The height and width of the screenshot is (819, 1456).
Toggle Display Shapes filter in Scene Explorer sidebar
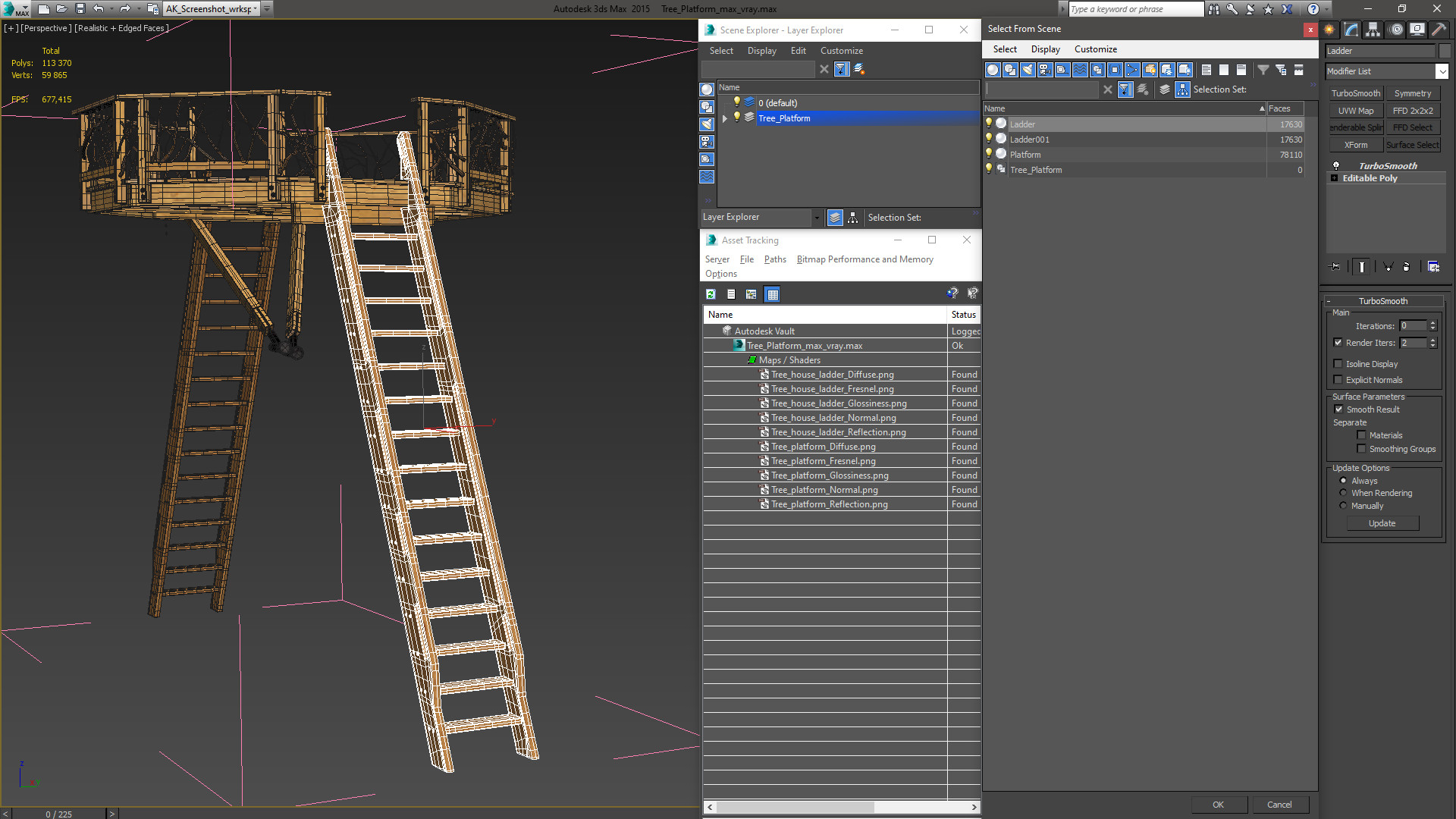[x=707, y=107]
